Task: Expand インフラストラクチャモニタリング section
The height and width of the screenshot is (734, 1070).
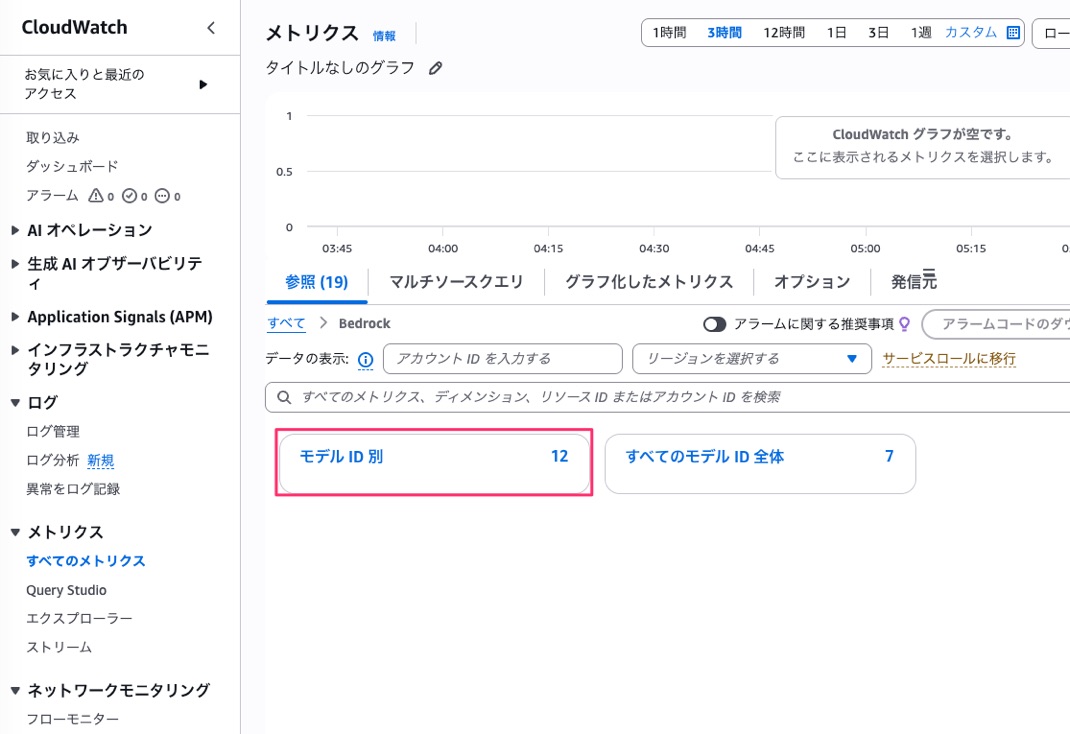Action: pyautogui.click(x=15, y=350)
